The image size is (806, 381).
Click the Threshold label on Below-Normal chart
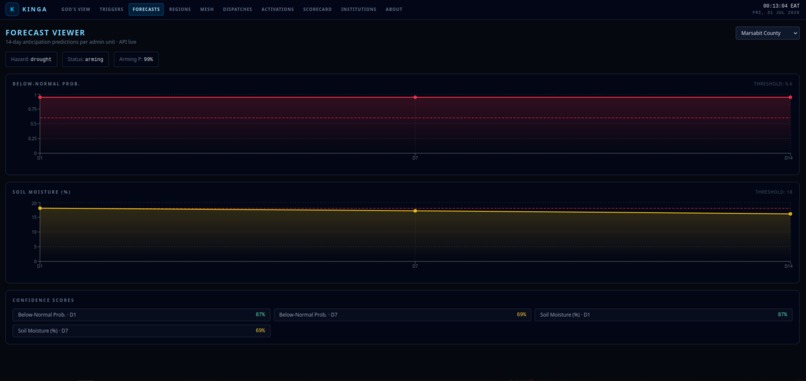[x=773, y=84]
